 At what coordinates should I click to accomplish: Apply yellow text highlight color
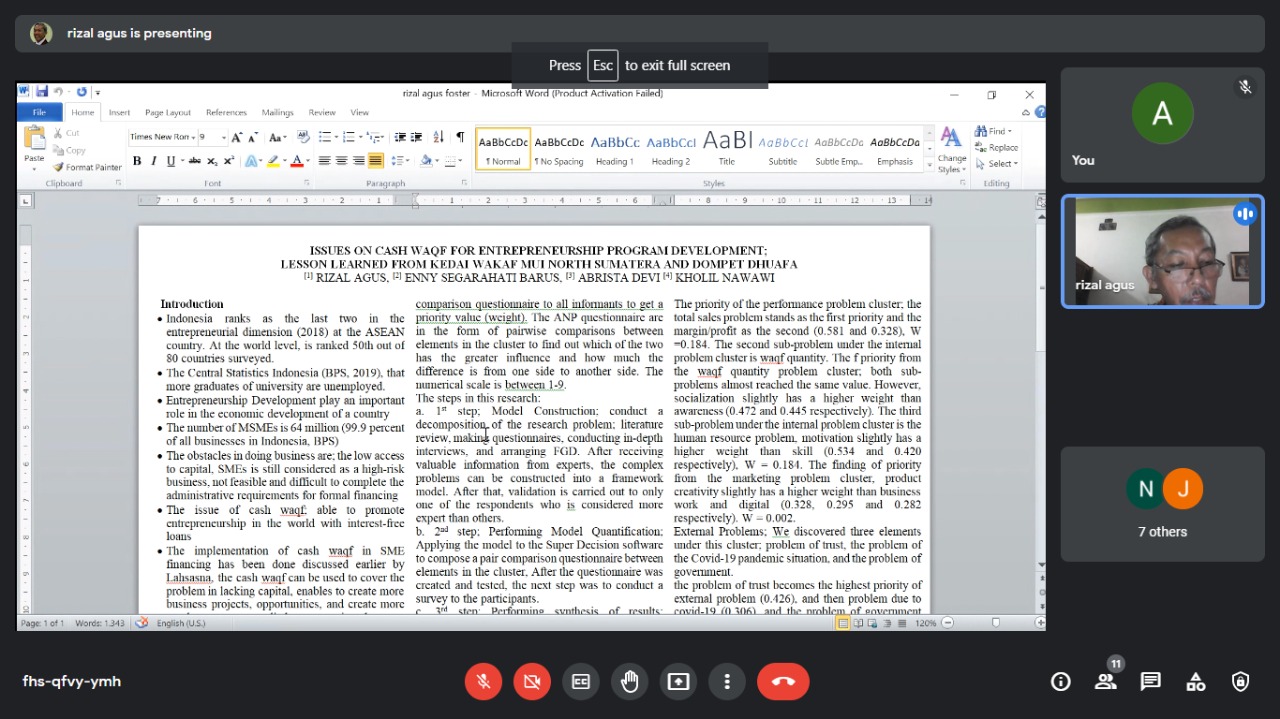(274, 161)
